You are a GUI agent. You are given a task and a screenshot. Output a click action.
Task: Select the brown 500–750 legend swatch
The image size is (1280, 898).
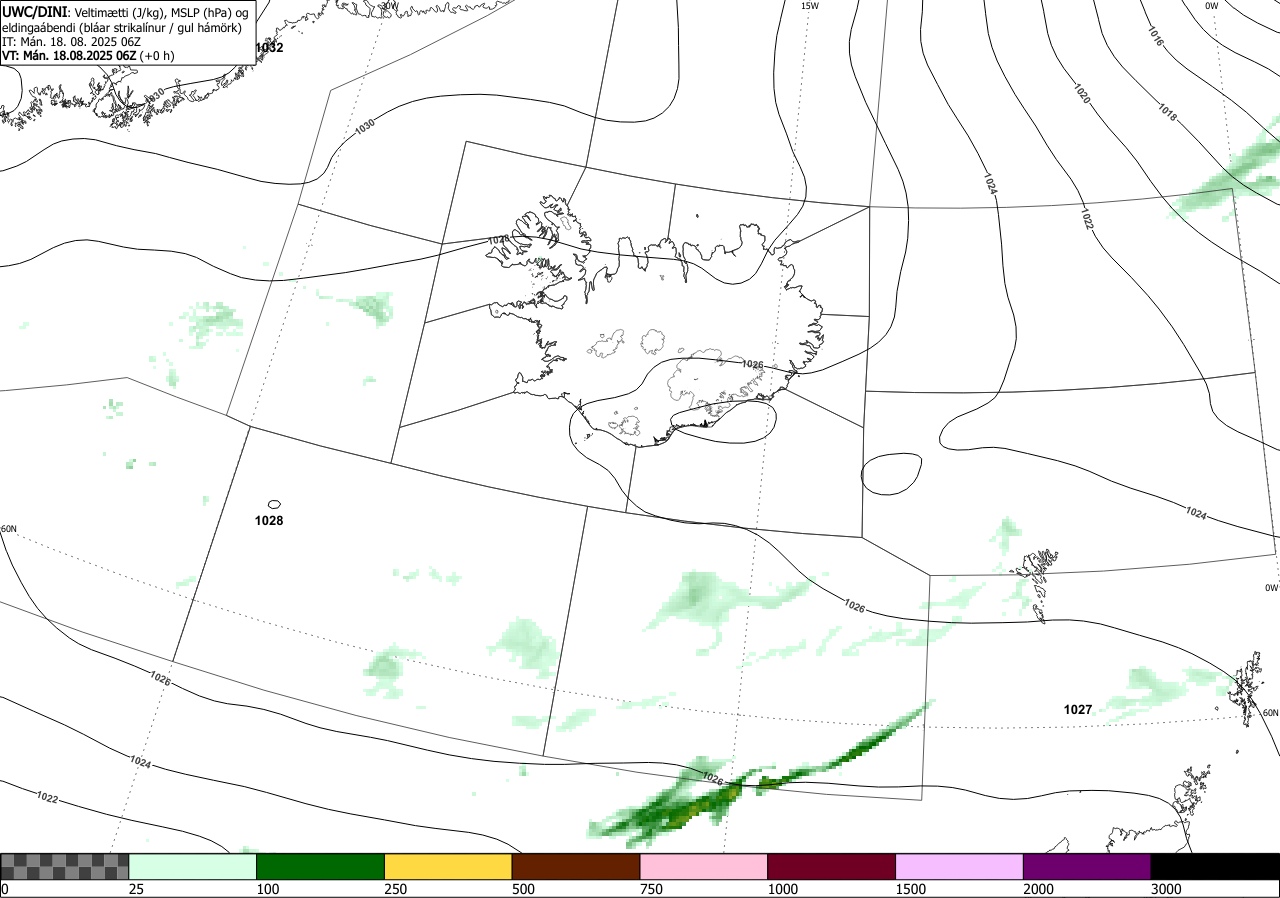[x=576, y=866]
